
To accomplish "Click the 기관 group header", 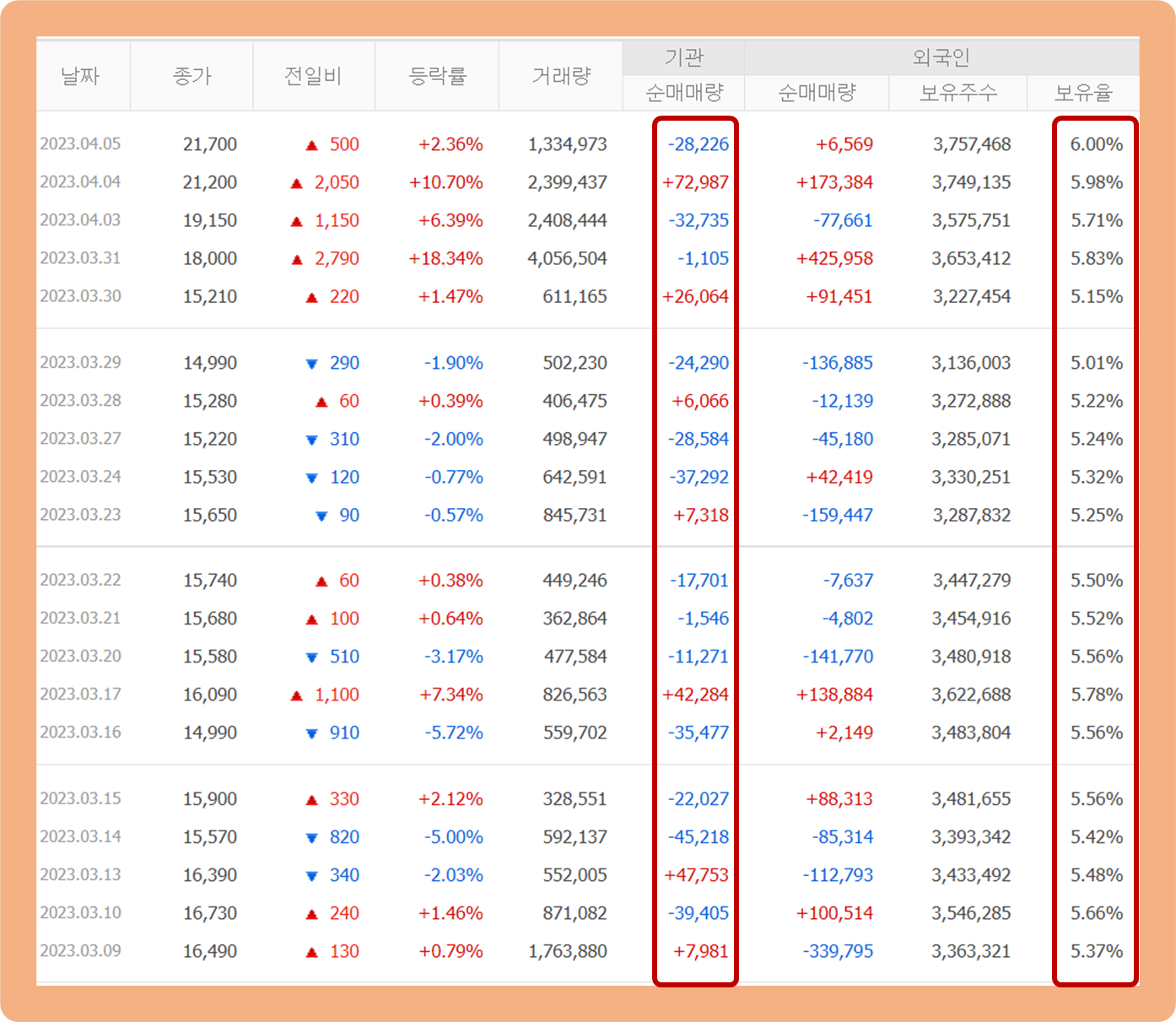I will pos(683,57).
